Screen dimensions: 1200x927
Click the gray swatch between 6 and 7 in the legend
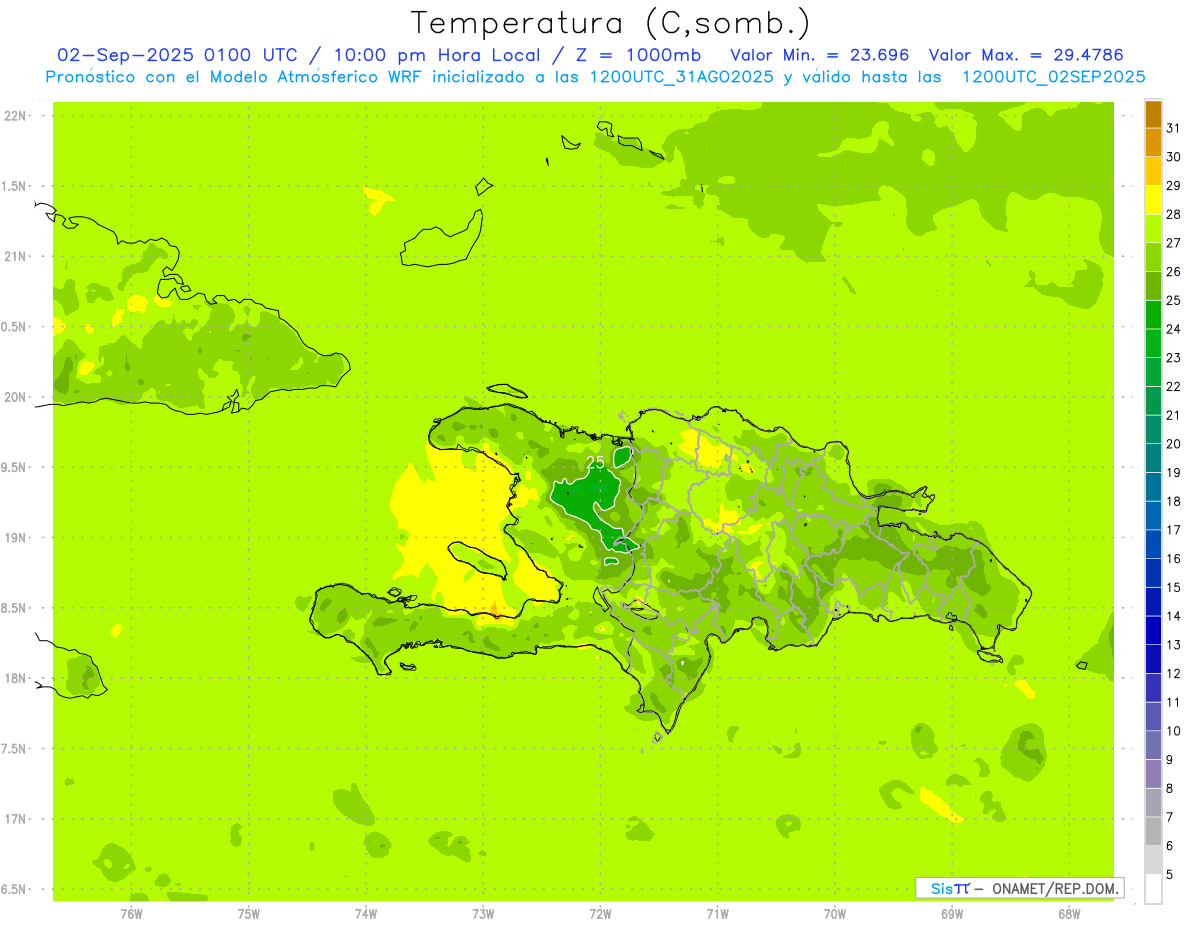coord(1153,832)
